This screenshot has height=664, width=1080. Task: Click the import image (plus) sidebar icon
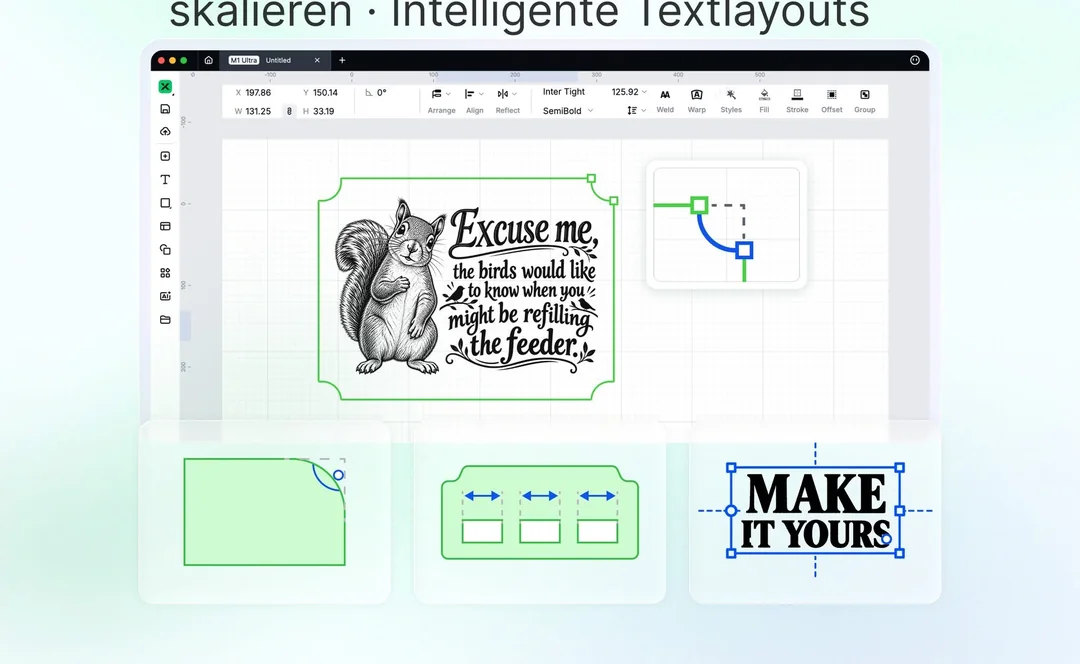(x=165, y=156)
